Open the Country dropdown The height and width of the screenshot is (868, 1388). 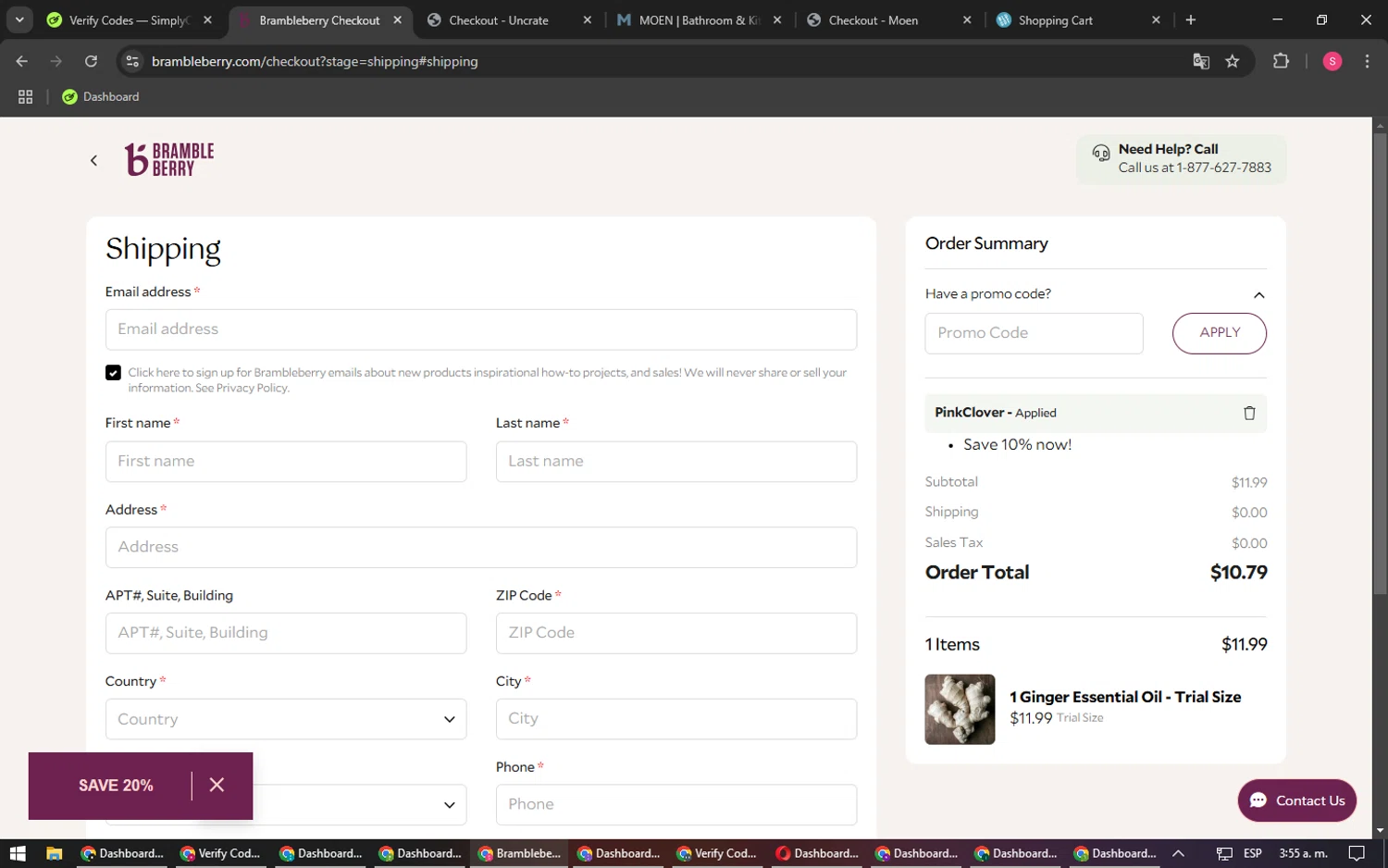click(x=286, y=719)
